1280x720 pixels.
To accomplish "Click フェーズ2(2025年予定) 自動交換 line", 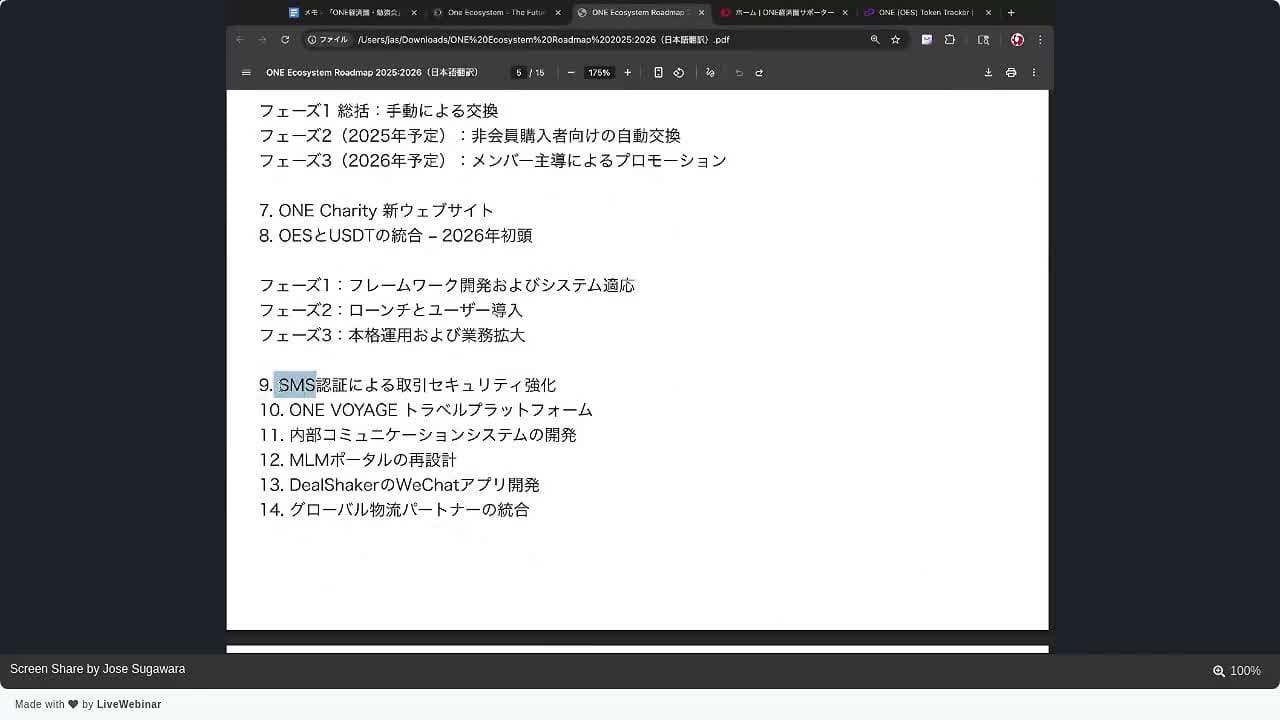I will tap(470, 136).
